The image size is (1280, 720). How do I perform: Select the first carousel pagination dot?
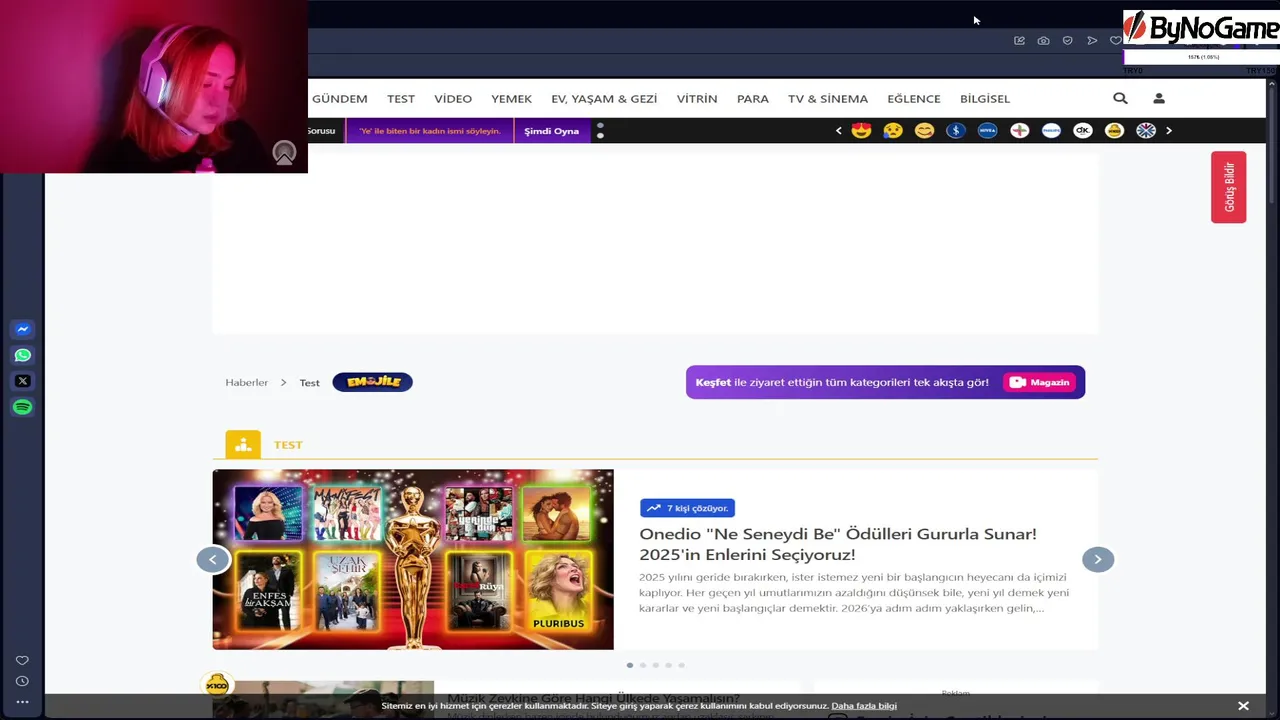coord(630,665)
